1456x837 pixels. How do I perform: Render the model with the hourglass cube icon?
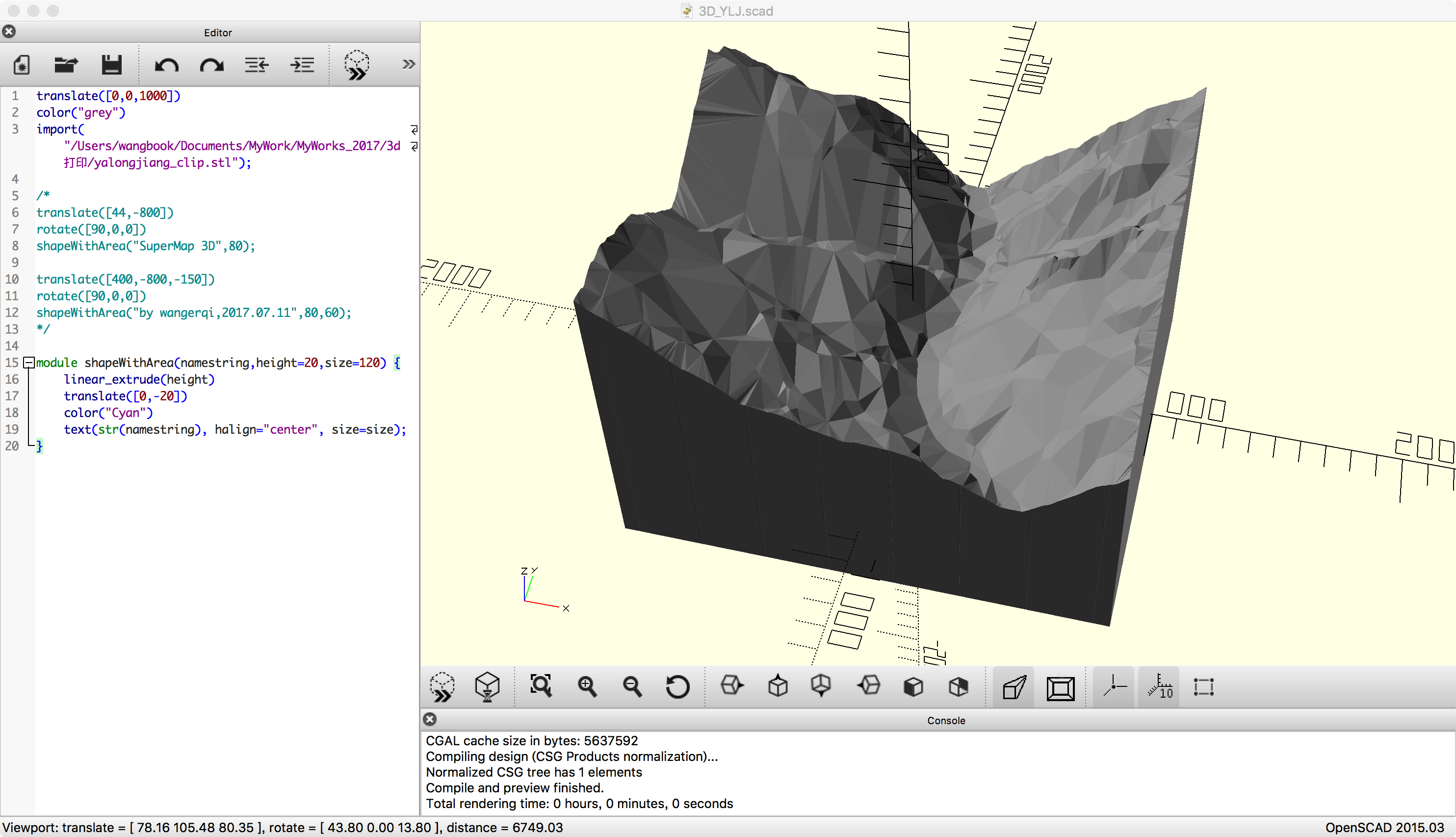pos(488,687)
